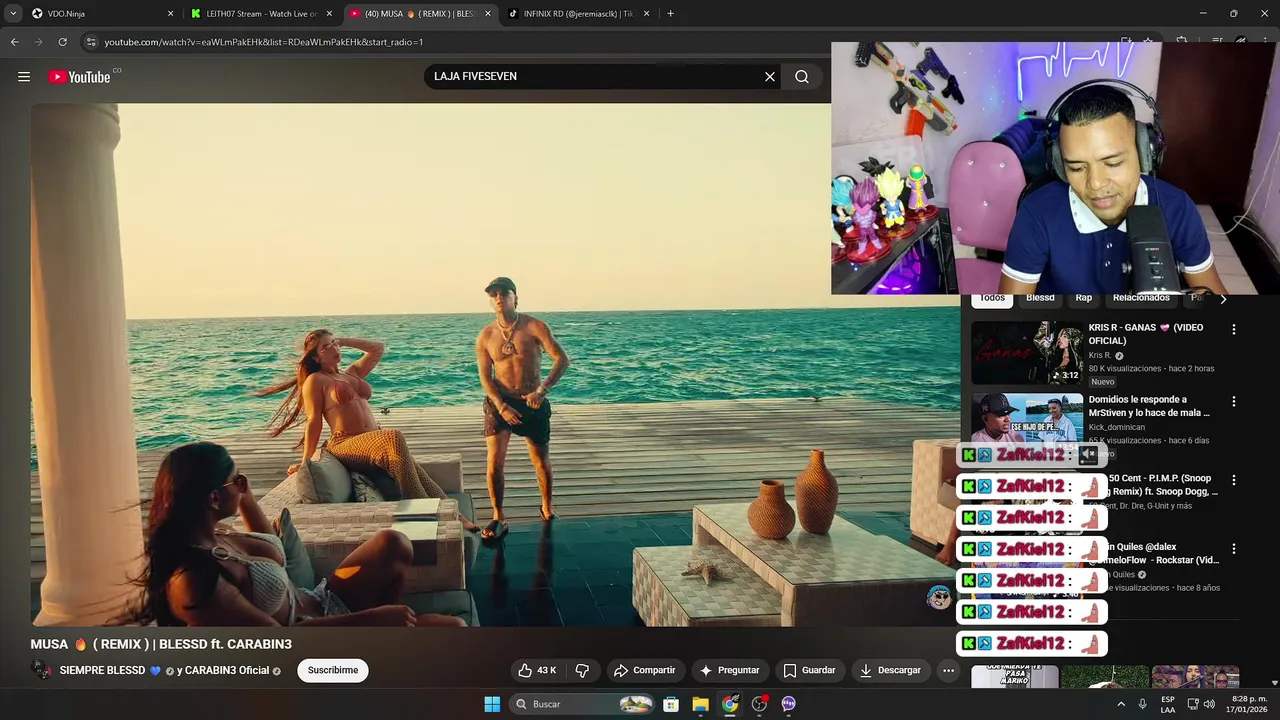Share the video via Compartir
This screenshot has height=720, width=1280.
tap(644, 670)
